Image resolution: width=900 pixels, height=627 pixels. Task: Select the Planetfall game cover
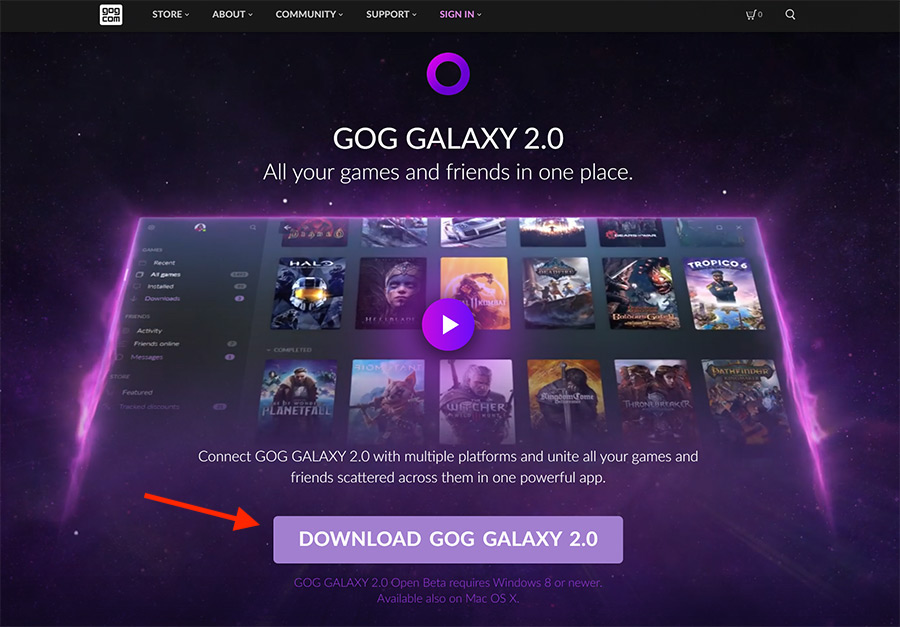point(297,399)
